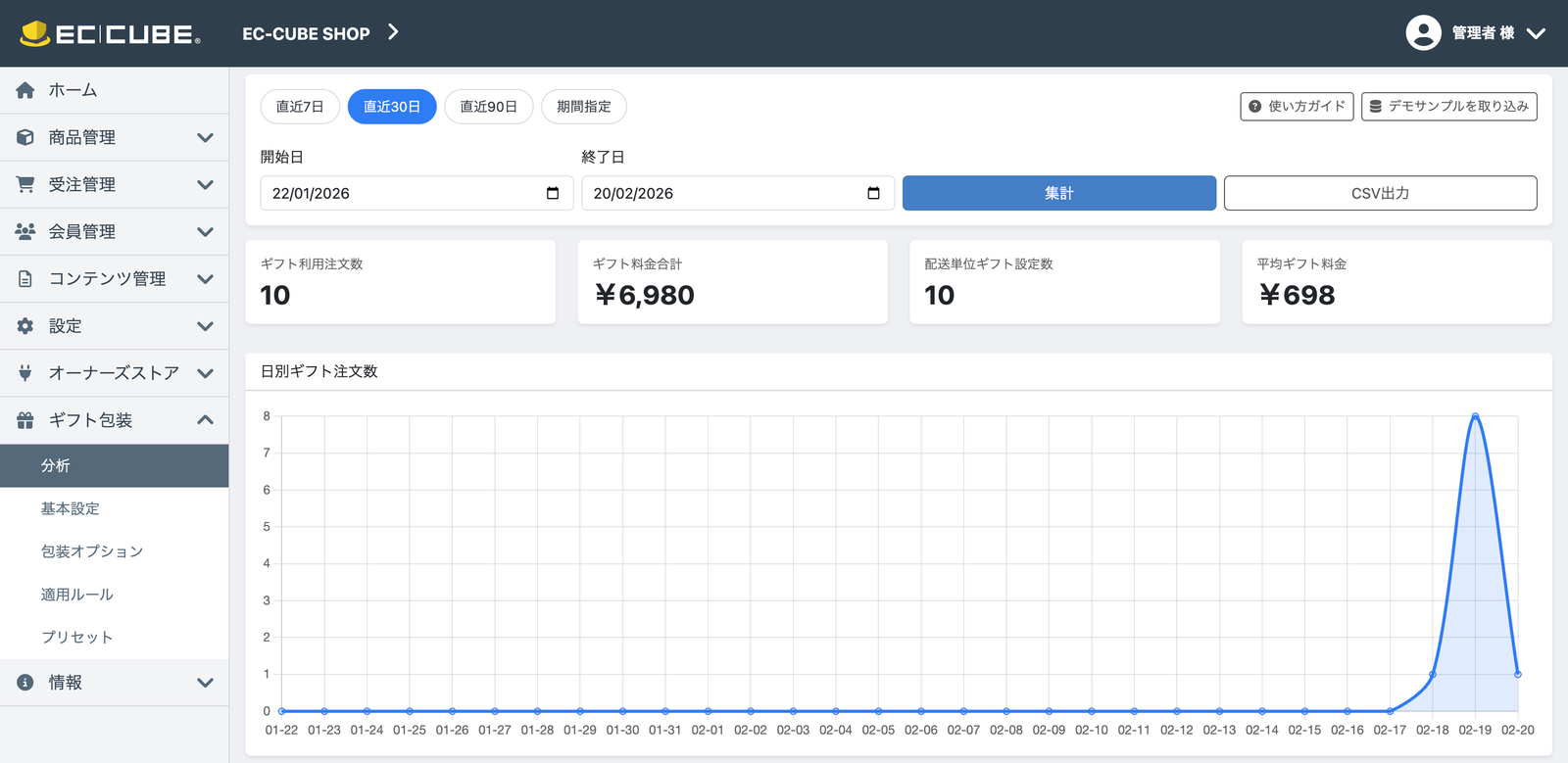
Task: Open the admin user dropdown arrow
Action: point(1536,33)
